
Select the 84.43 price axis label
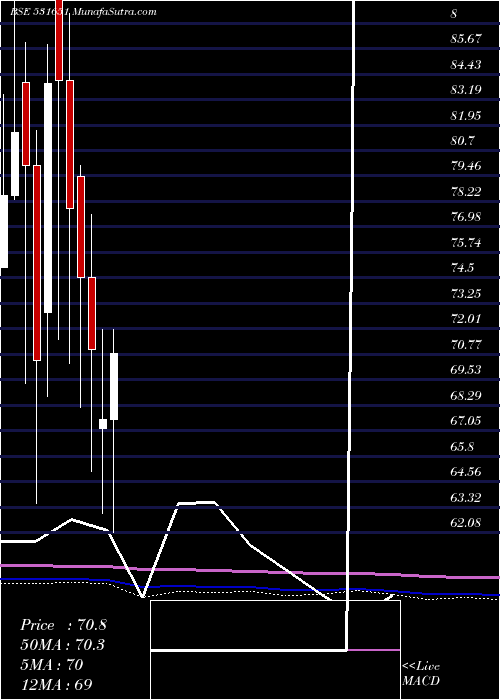tap(466, 65)
